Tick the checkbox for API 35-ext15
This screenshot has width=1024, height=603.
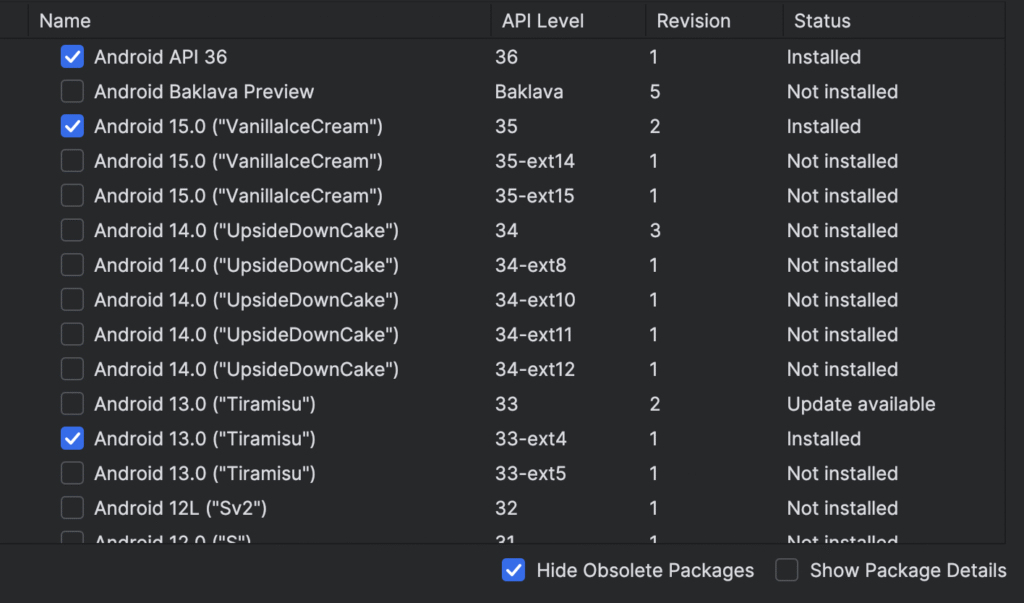pos(72,196)
